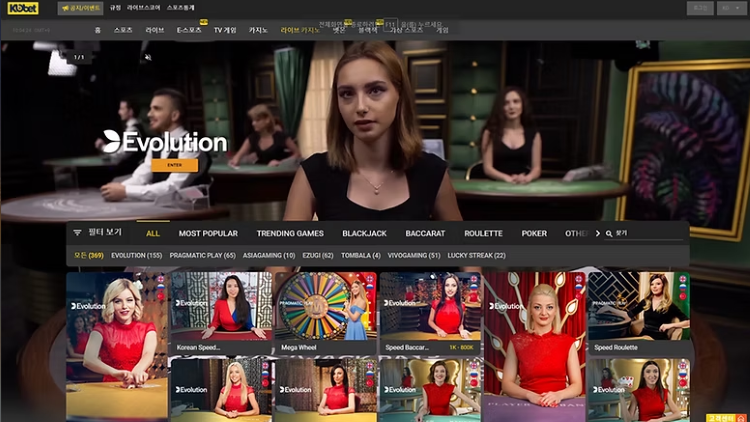
Task: Select the ROULETTE category tab
Action: tap(483, 233)
